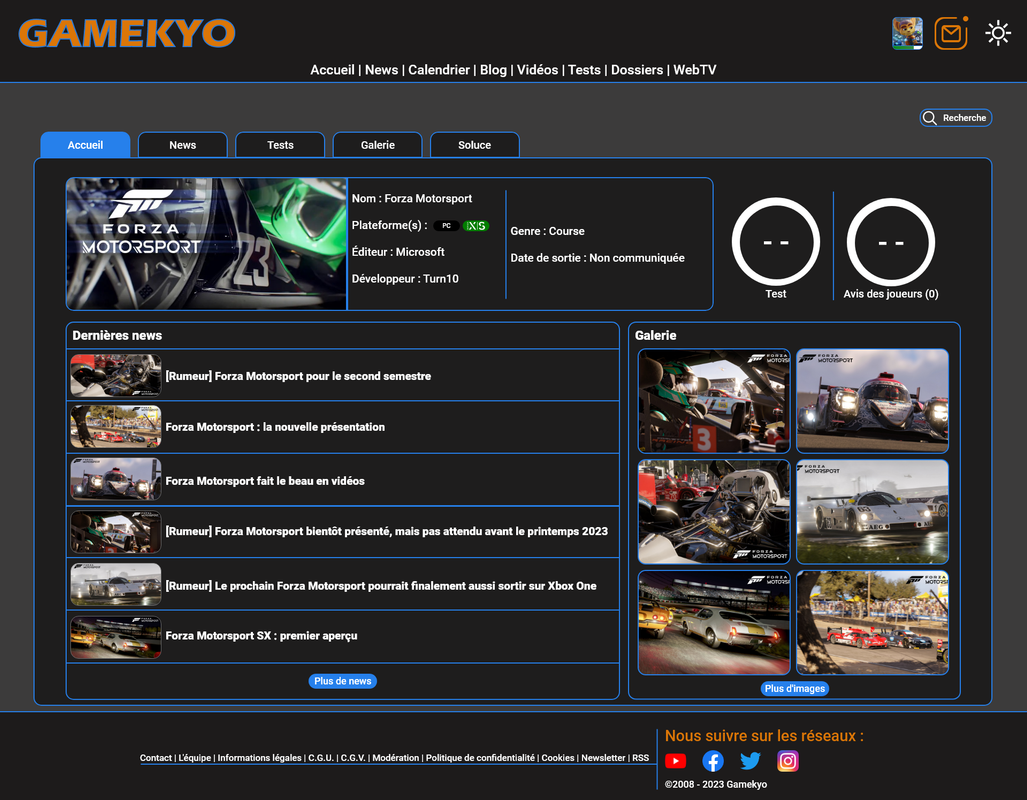Open Informations légales footer link
This screenshot has height=800, width=1027.
pyautogui.click(x=259, y=758)
